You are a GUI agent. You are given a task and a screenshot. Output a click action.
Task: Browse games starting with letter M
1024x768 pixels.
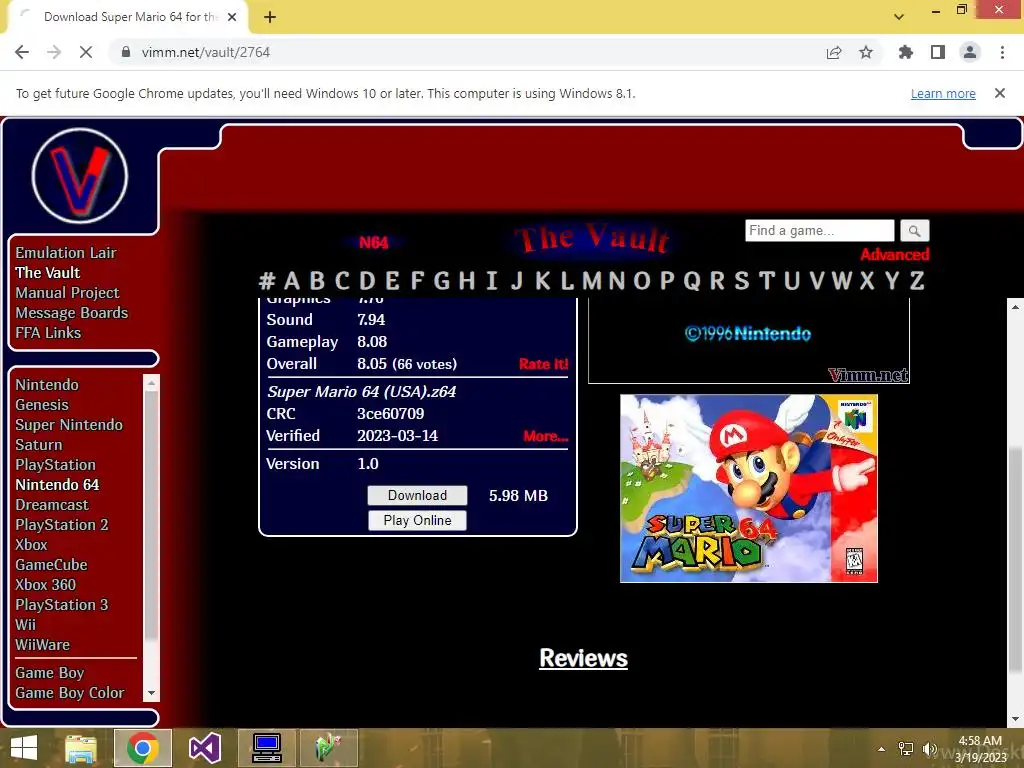592,281
